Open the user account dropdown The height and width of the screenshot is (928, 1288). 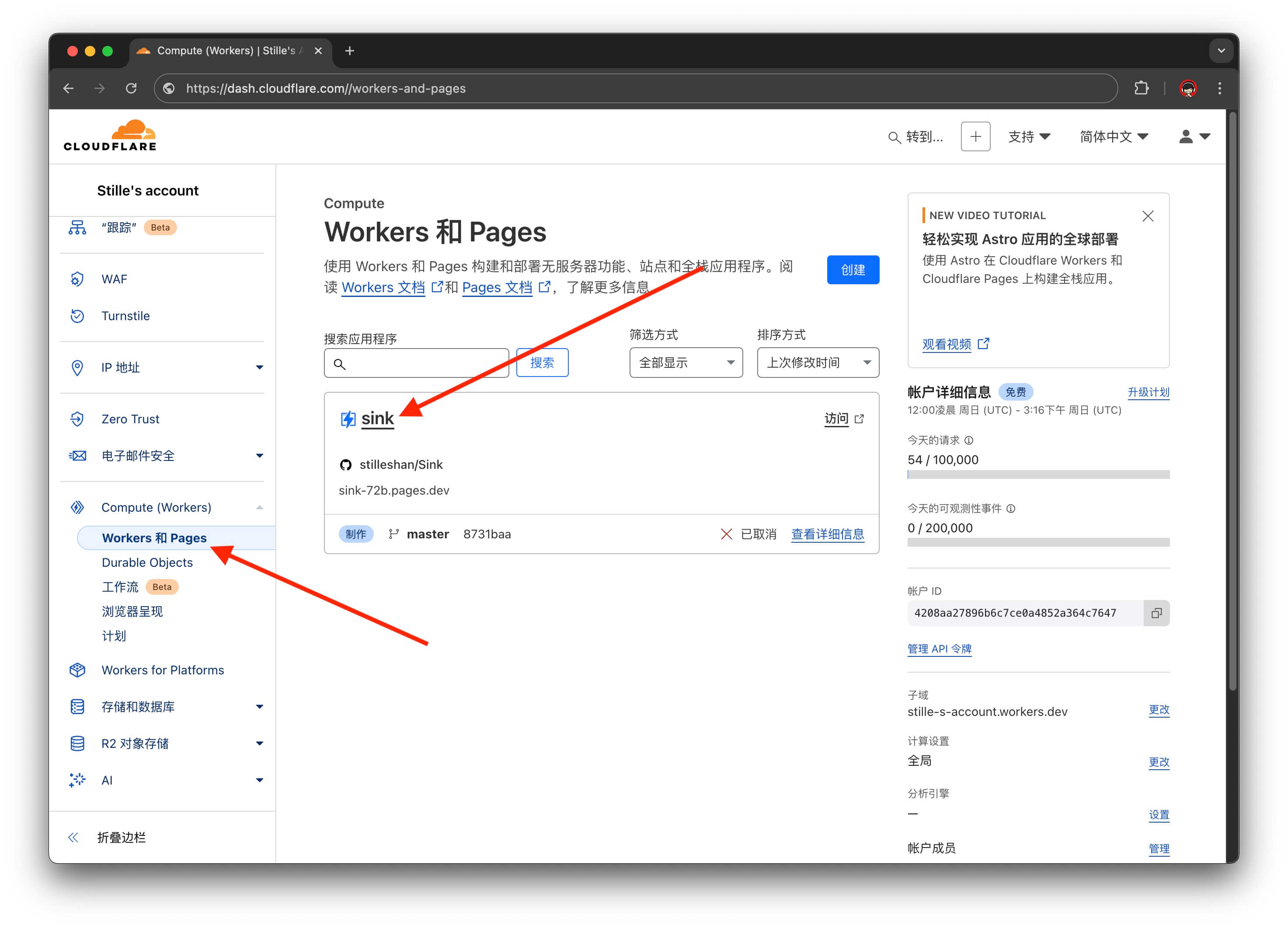click(1194, 136)
